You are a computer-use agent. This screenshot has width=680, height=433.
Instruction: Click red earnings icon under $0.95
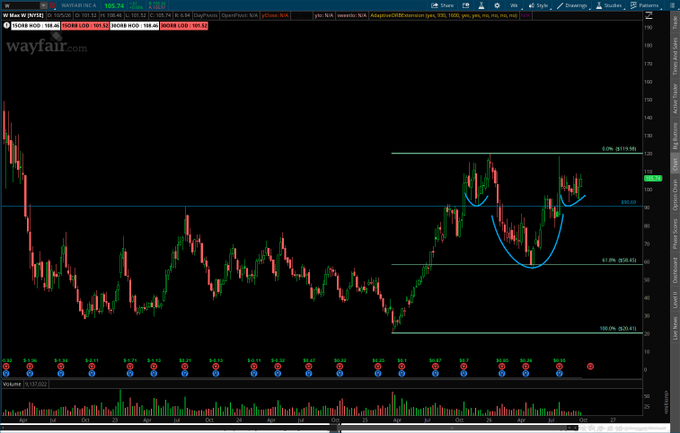559,367
